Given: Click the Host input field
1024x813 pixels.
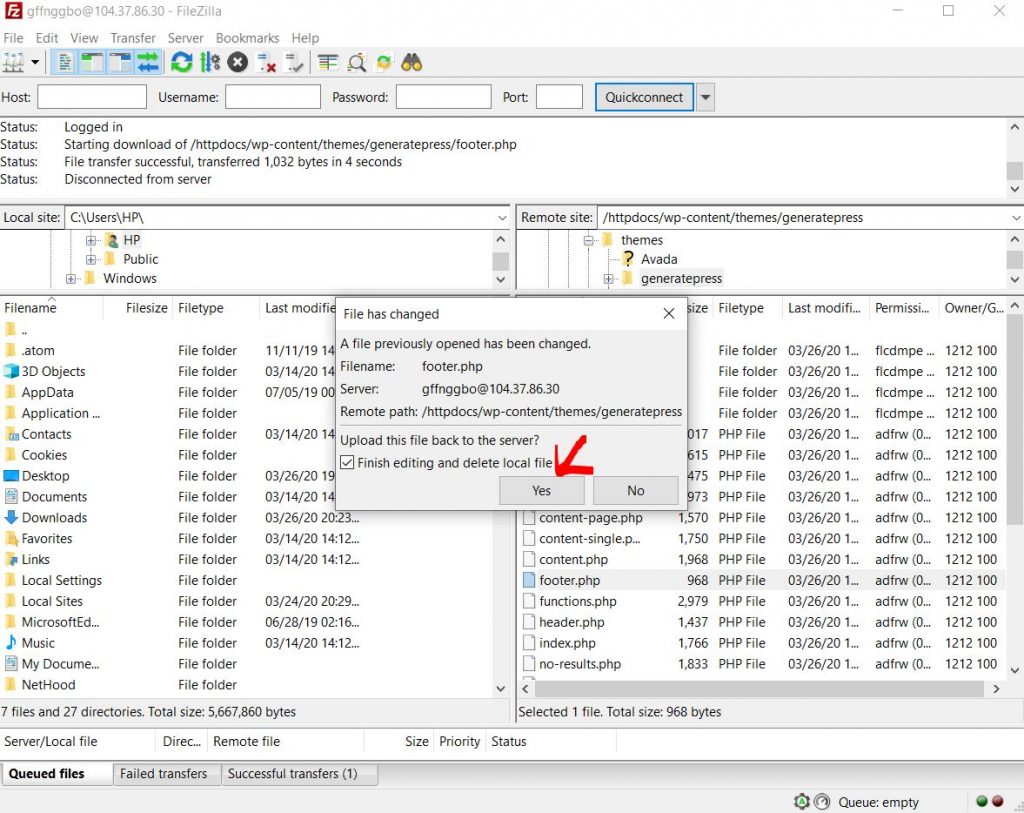Looking at the screenshot, I should tap(91, 97).
